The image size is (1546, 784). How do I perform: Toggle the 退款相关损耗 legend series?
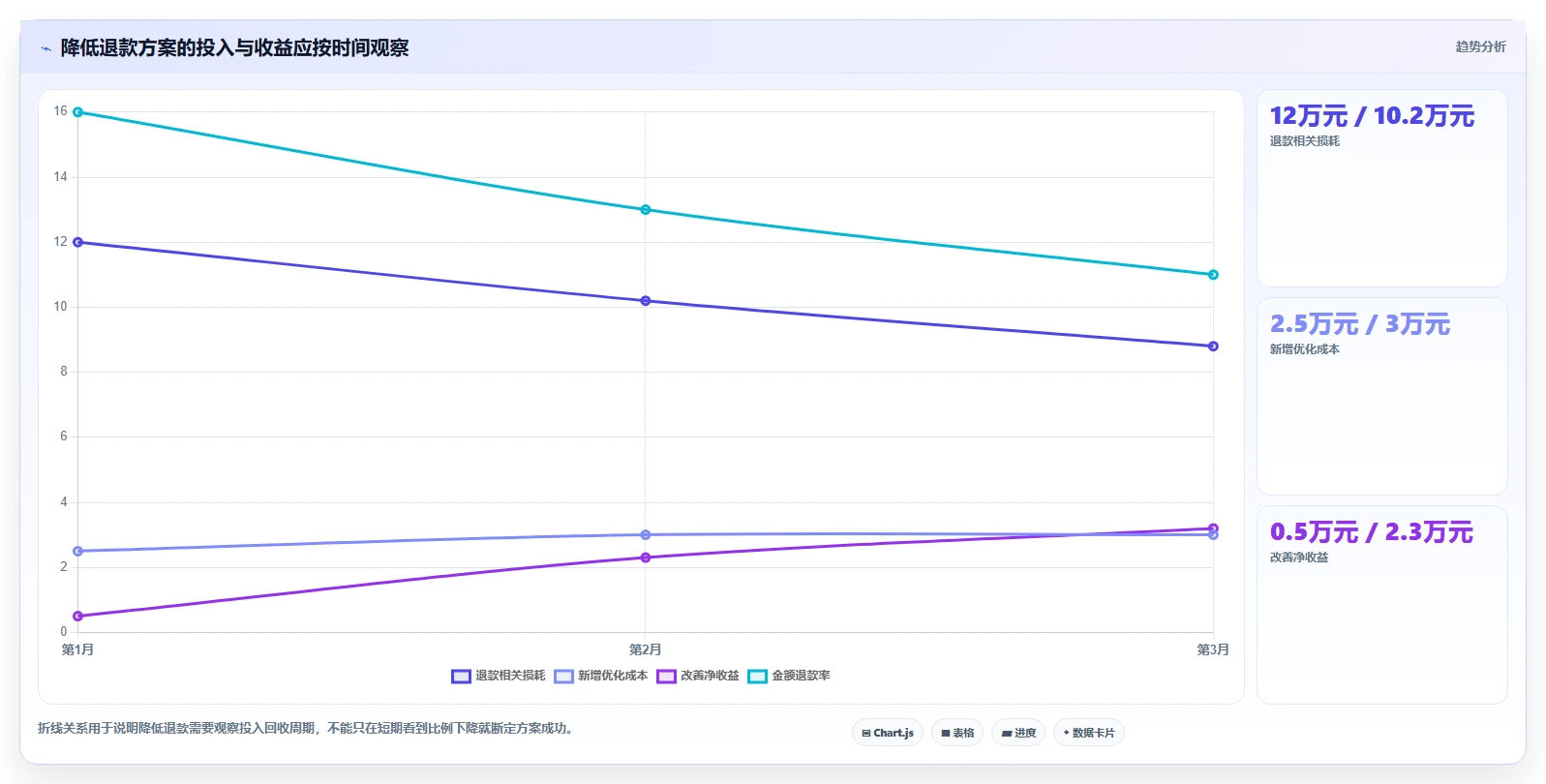pyautogui.click(x=499, y=676)
